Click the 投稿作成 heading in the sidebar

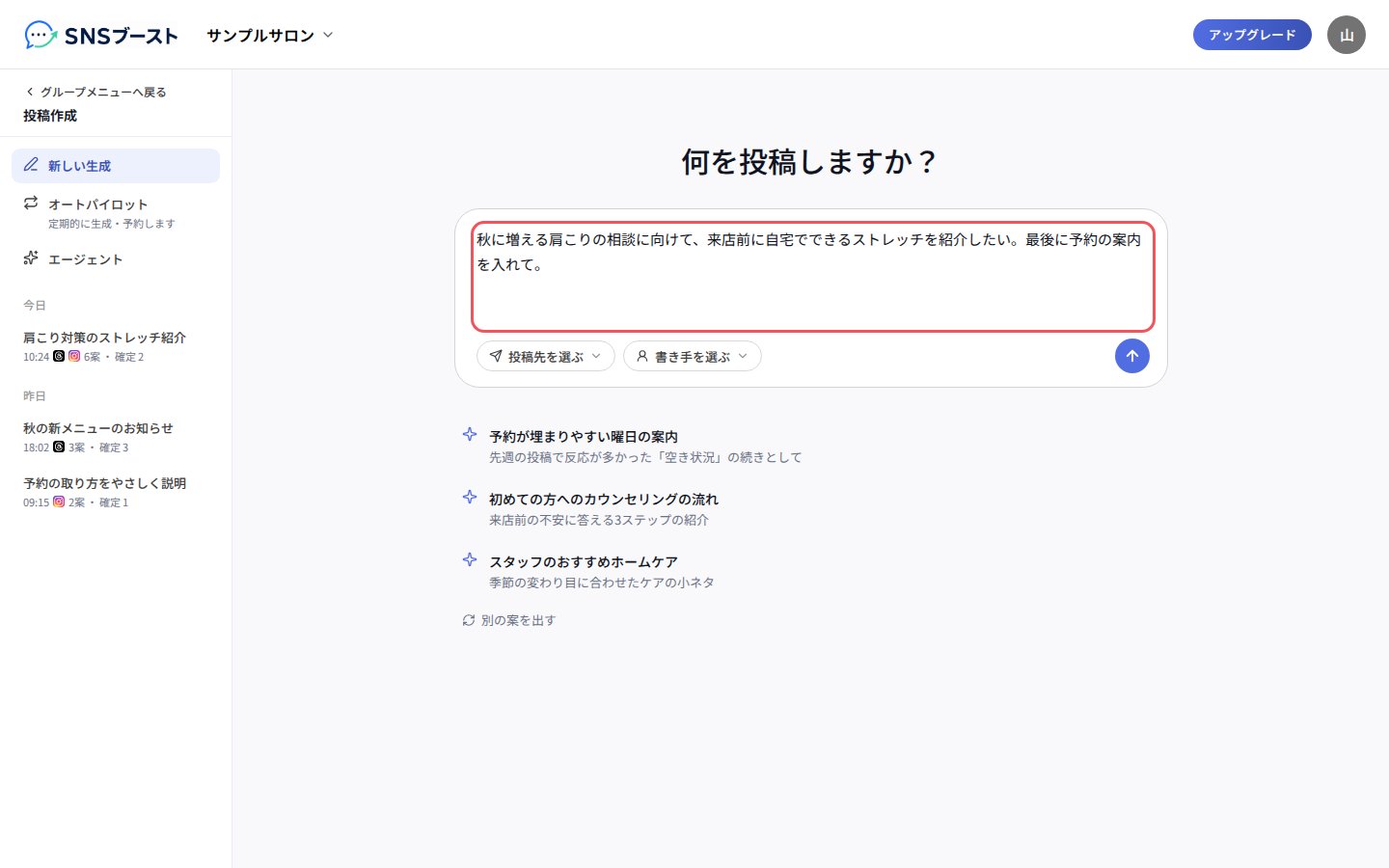pos(50,116)
